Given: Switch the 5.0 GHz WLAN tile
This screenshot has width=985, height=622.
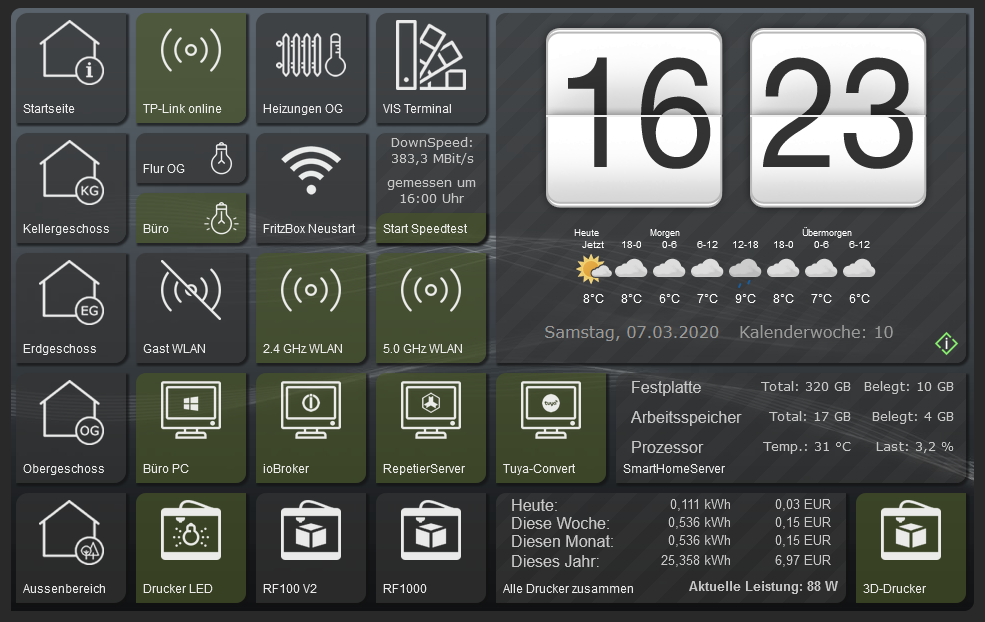Looking at the screenshot, I should point(431,308).
